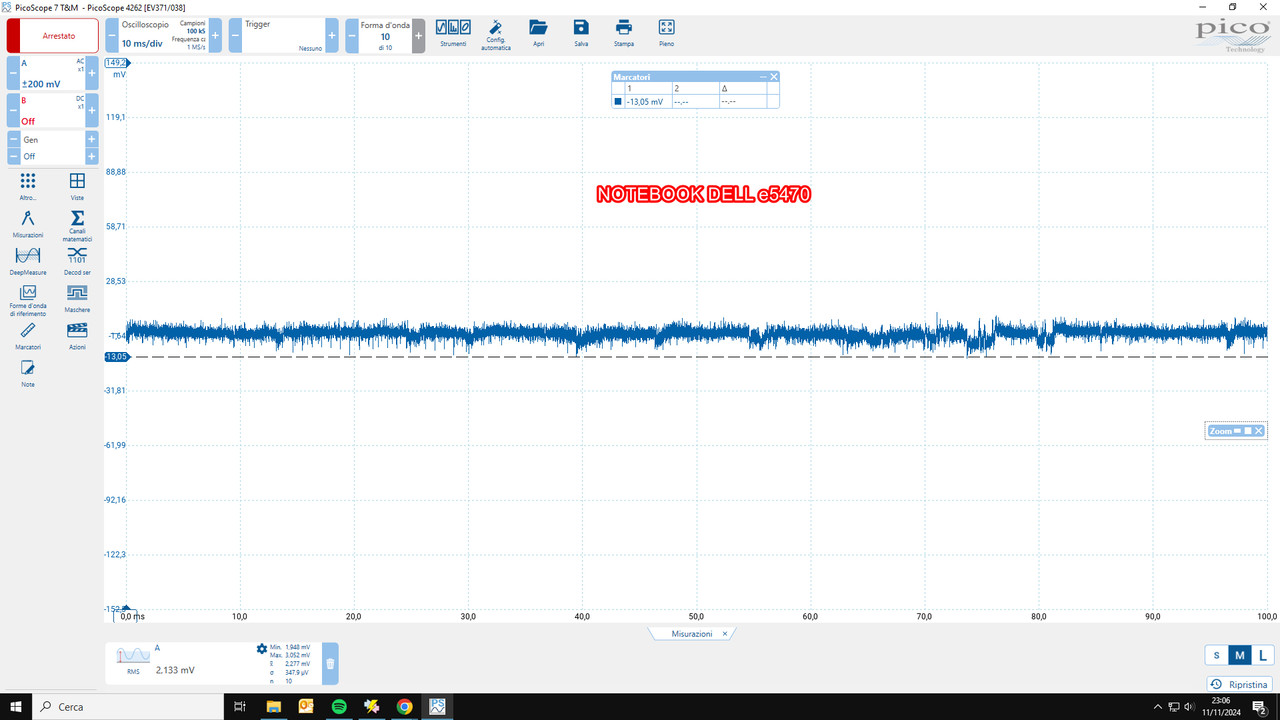Image resolution: width=1280 pixels, height=720 pixels.
Task: Open Forma d'onda buffer navigator
Action: [385, 35]
